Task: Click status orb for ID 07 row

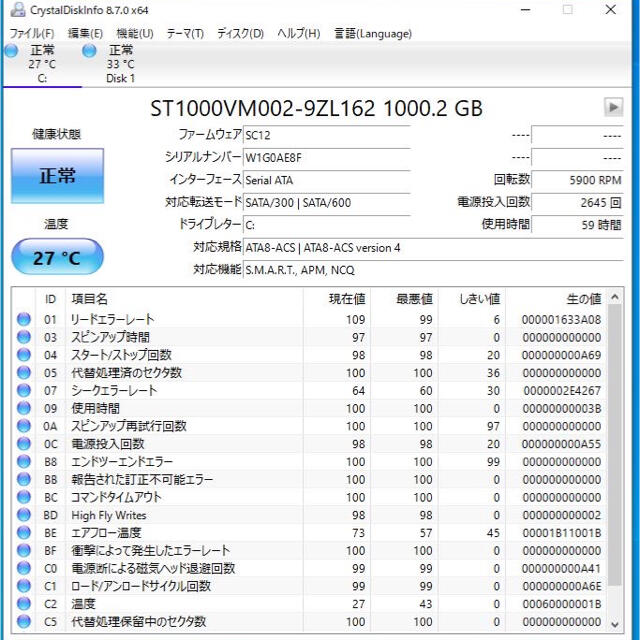Action: pyautogui.click(x=24, y=390)
